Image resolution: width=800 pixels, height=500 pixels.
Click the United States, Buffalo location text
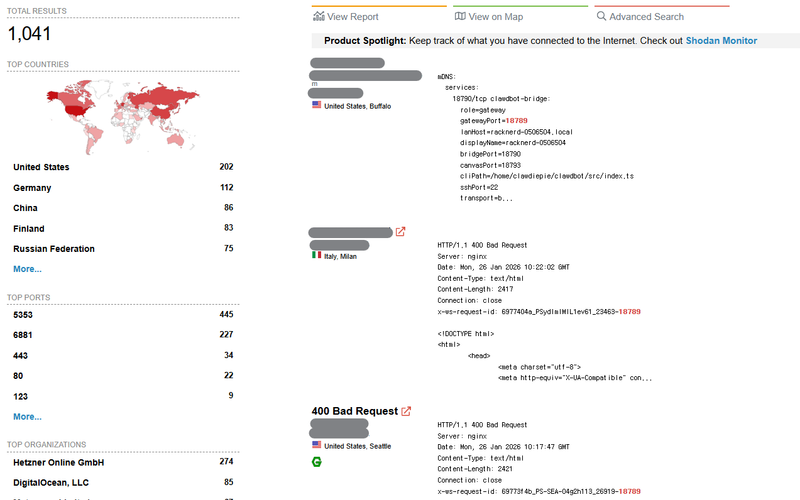(358, 106)
